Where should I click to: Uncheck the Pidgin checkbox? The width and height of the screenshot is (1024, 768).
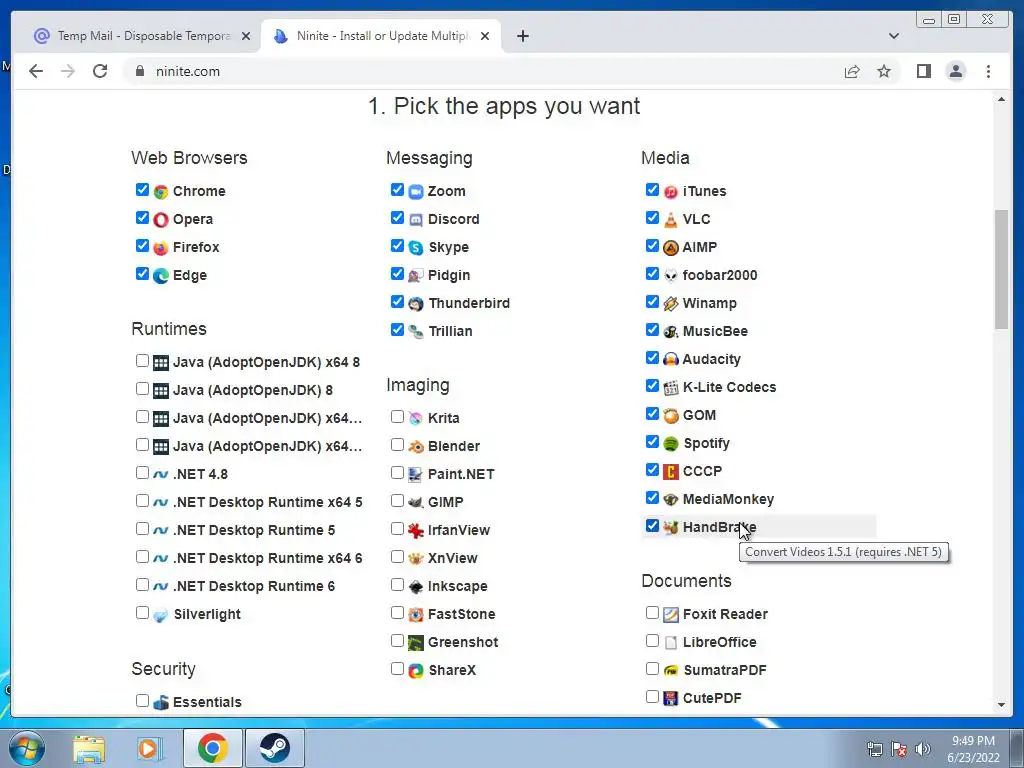coord(397,273)
